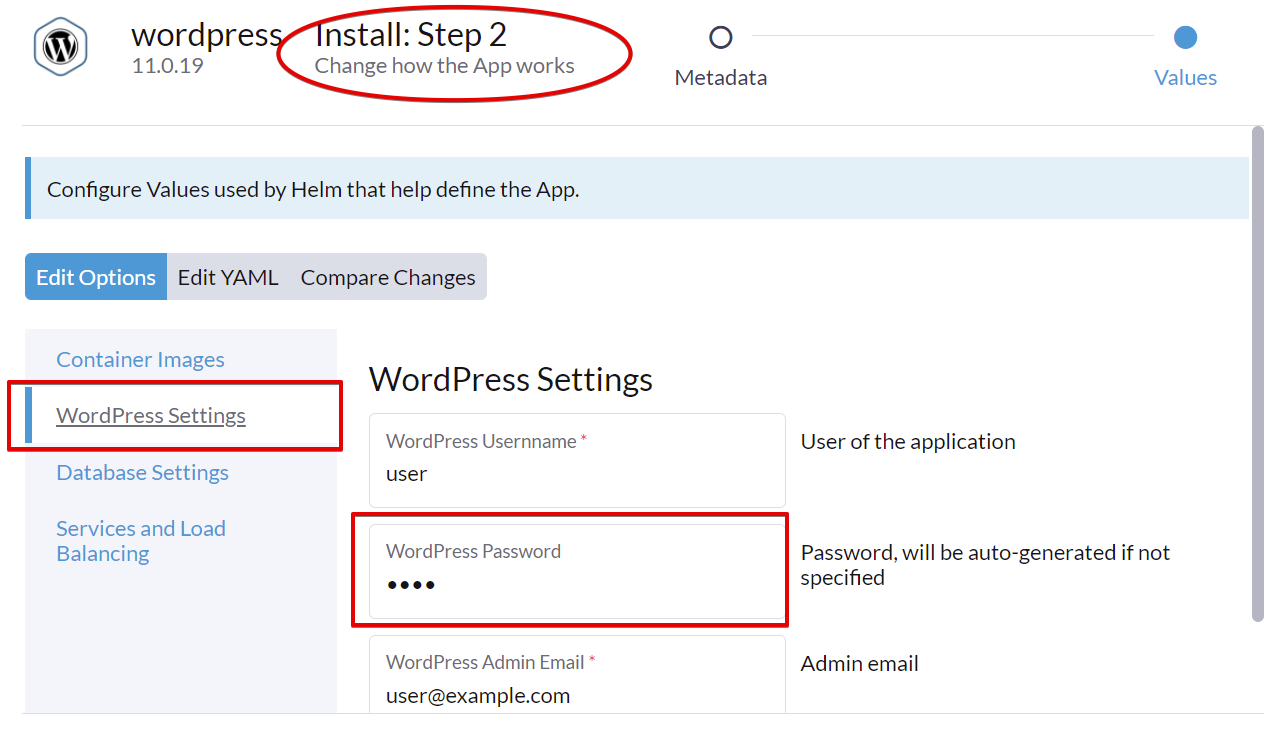Click the 'Install: Step 2' heading
The height and width of the screenshot is (729, 1274).
(411, 35)
